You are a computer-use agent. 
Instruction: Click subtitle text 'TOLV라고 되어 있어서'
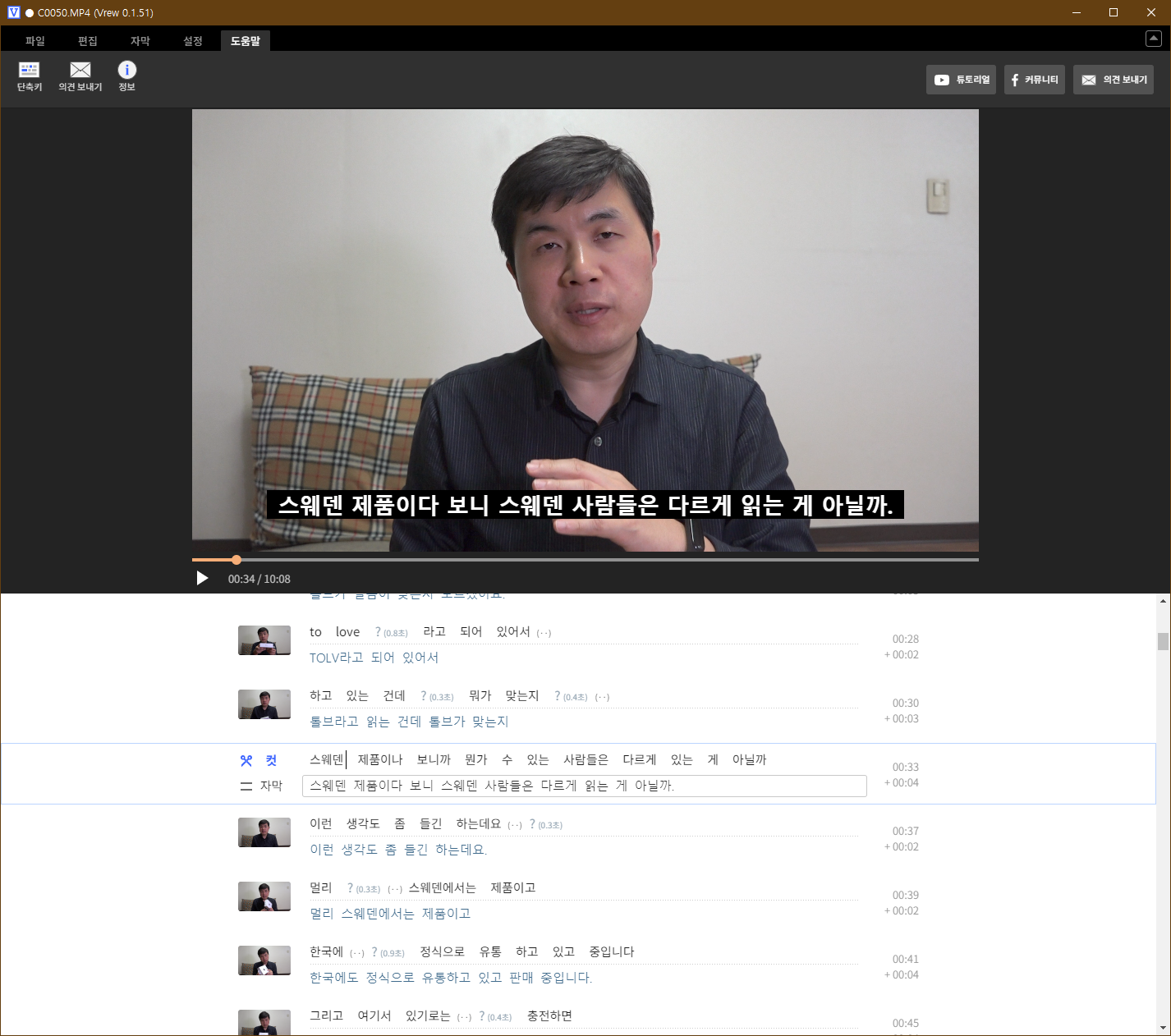pyautogui.click(x=374, y=658)
